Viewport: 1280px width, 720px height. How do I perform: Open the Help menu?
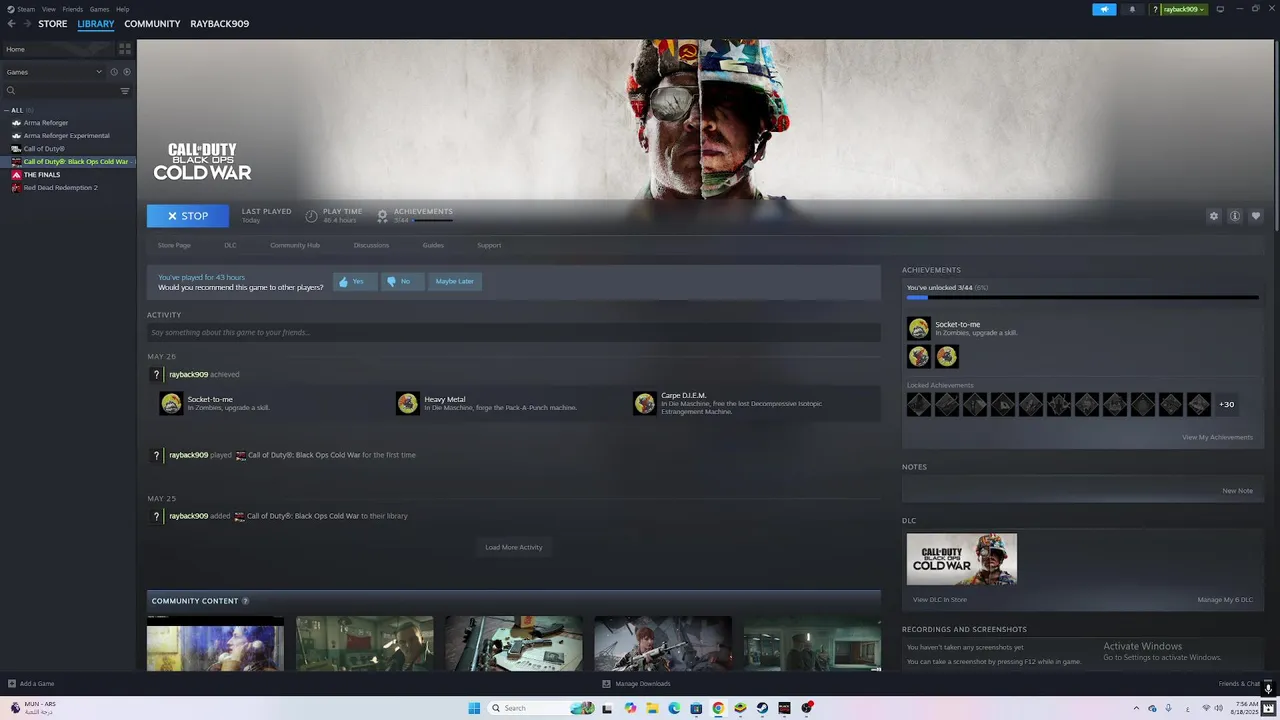click(122, 9)
